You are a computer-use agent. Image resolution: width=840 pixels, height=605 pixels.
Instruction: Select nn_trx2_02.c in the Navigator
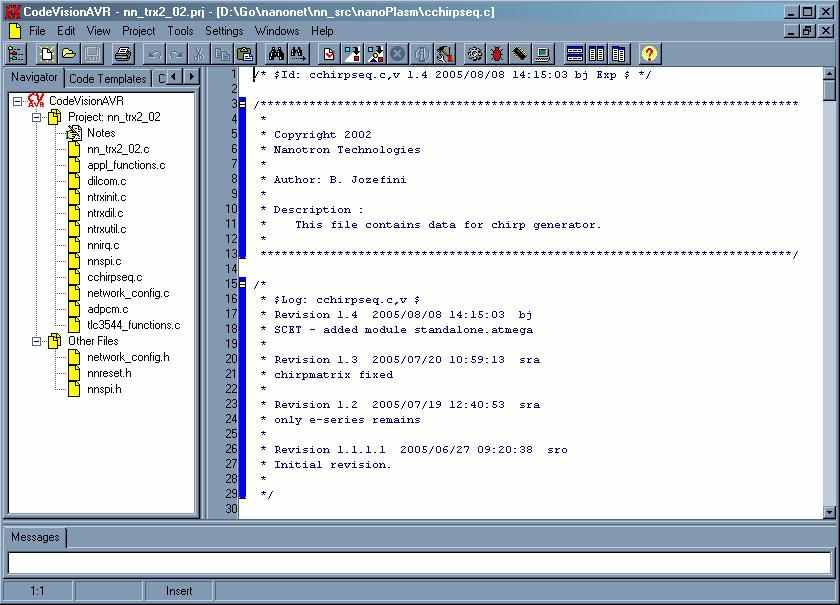point(118,149)
